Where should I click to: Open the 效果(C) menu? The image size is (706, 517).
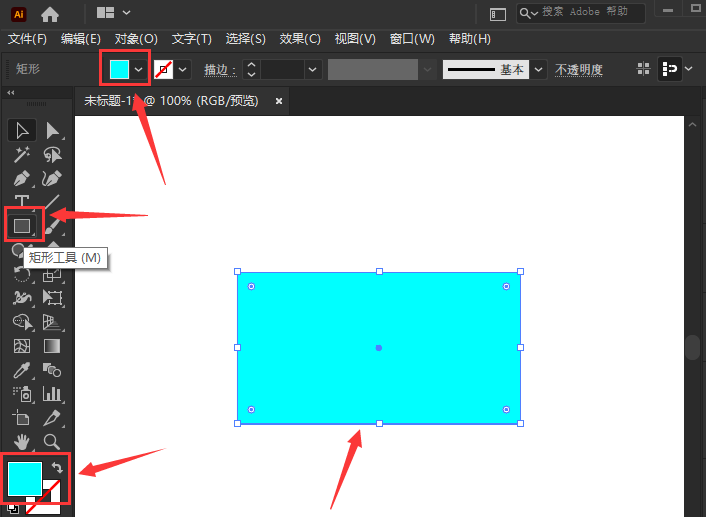click(300, 39)
